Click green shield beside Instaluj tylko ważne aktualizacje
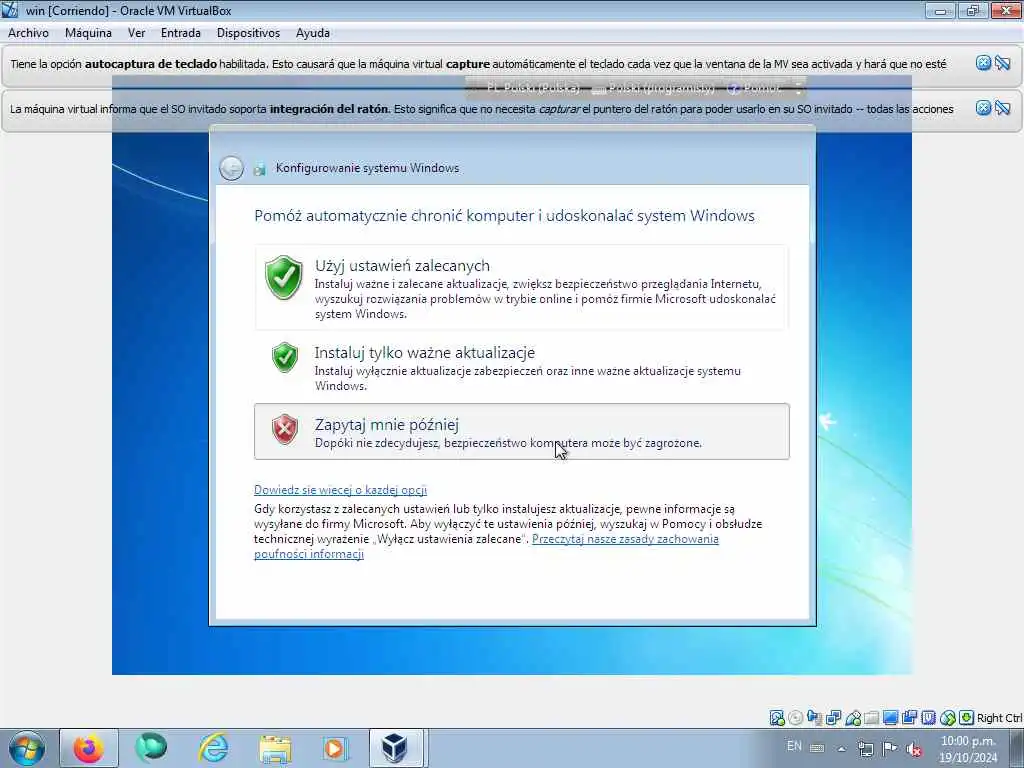 [285, 357]
